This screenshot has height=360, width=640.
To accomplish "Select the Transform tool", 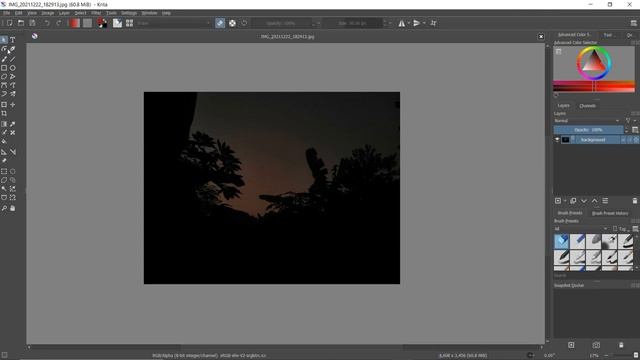I will pos(4,105).
